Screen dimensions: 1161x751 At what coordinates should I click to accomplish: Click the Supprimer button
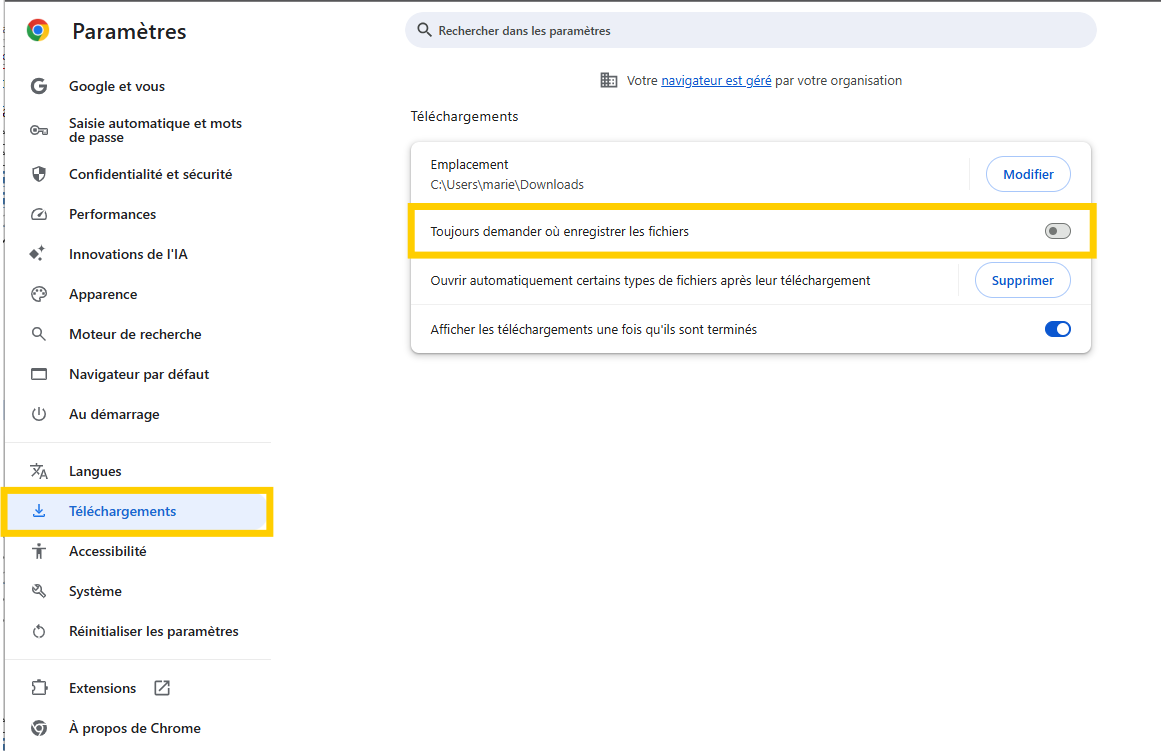point(1023,280)
